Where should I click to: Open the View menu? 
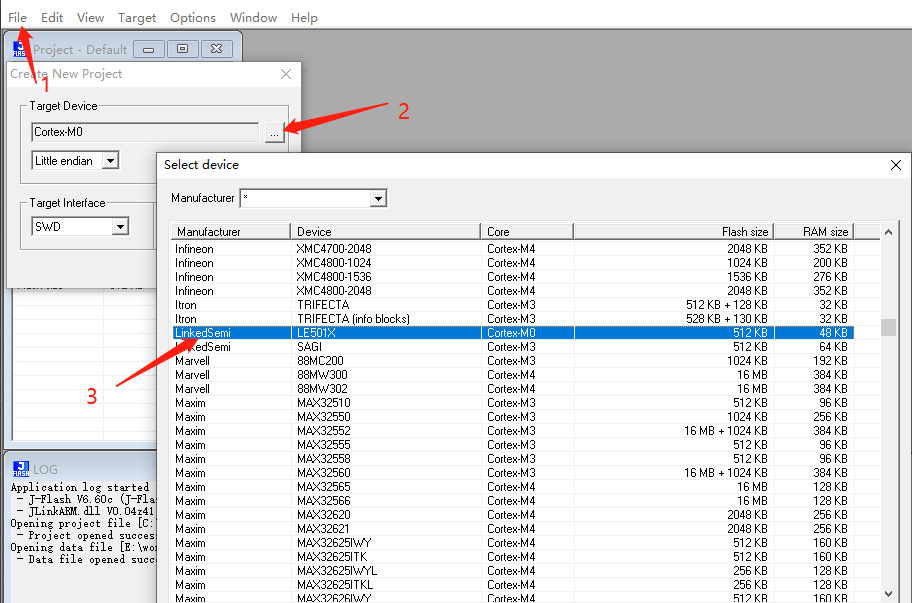[90, 17]
